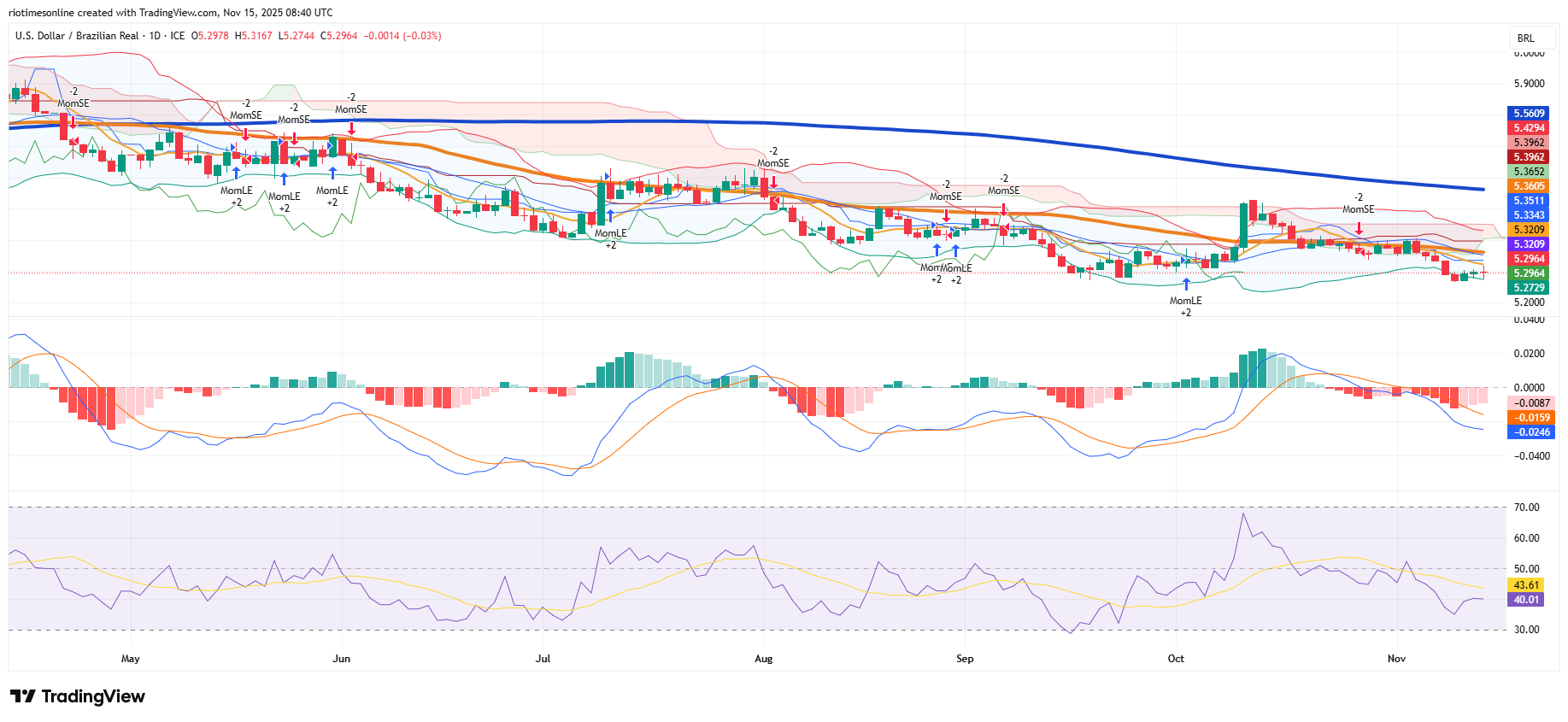Viewport: 1568px width, 722px height.
Task: Click the Aug label on time axis
Action: click(764, 659)
